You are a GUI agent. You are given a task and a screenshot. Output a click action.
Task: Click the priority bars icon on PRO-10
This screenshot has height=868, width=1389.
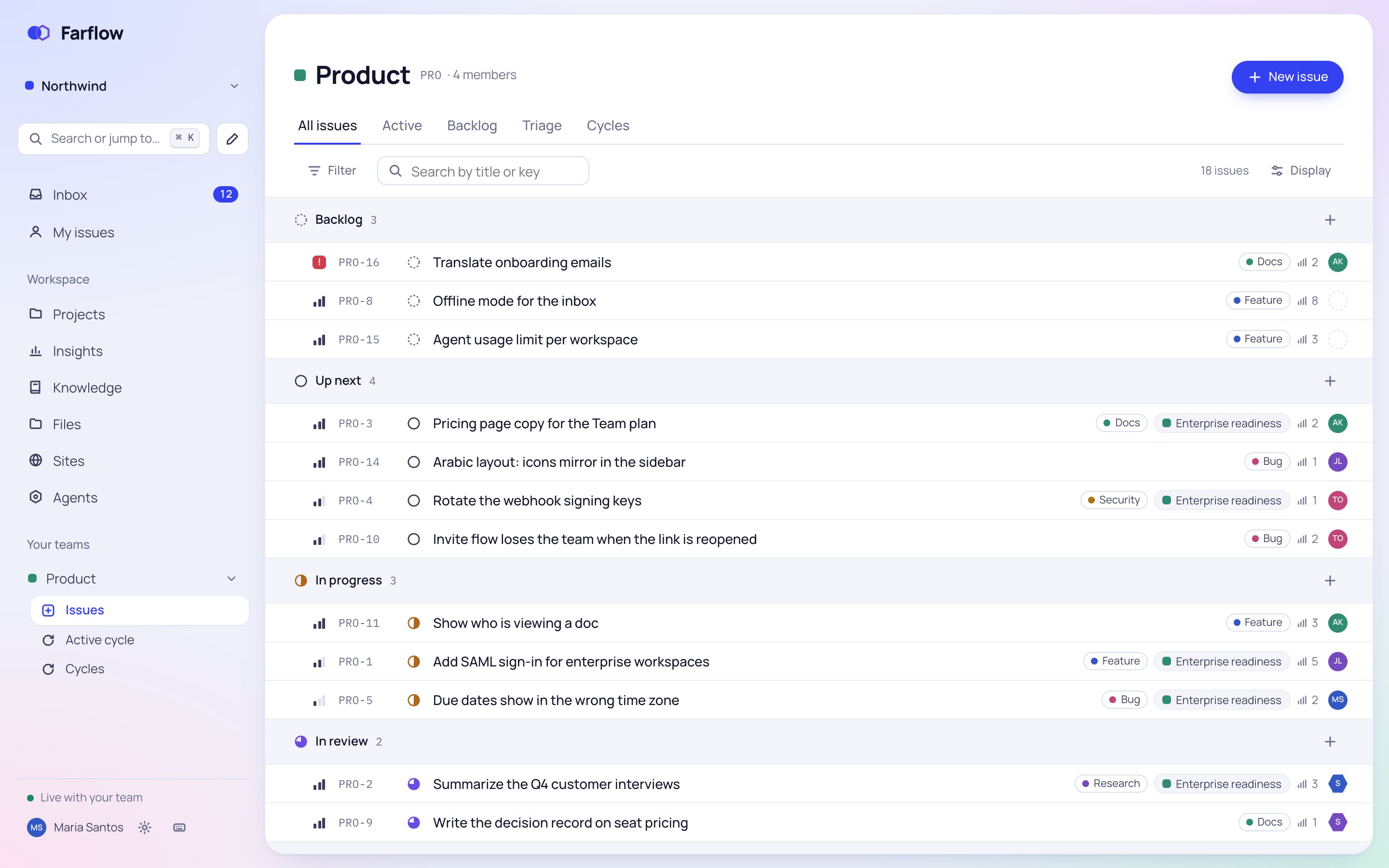[319, 539]
